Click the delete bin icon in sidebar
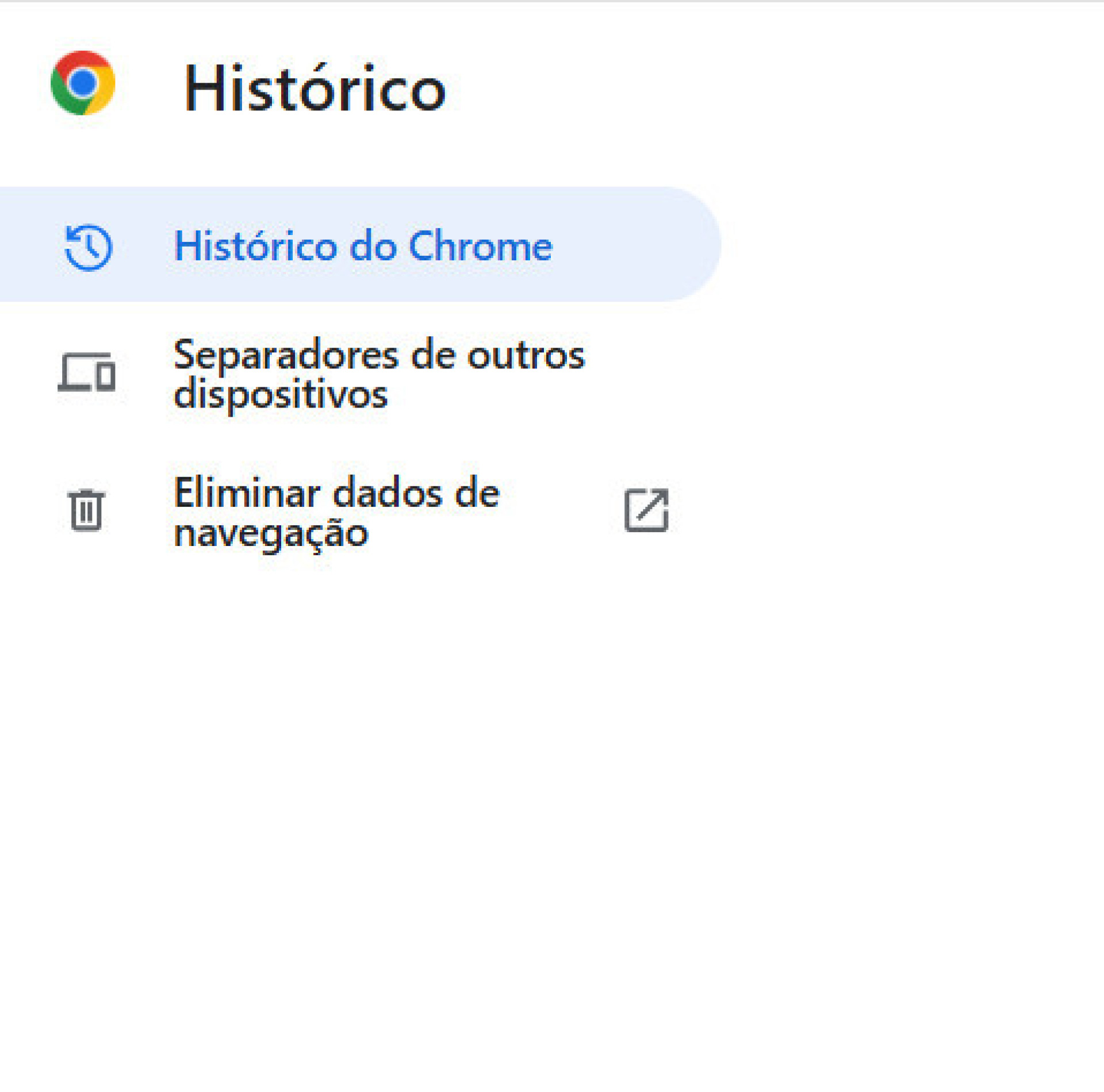This screenshot has width=1104, height=1092. pos(85,510)
